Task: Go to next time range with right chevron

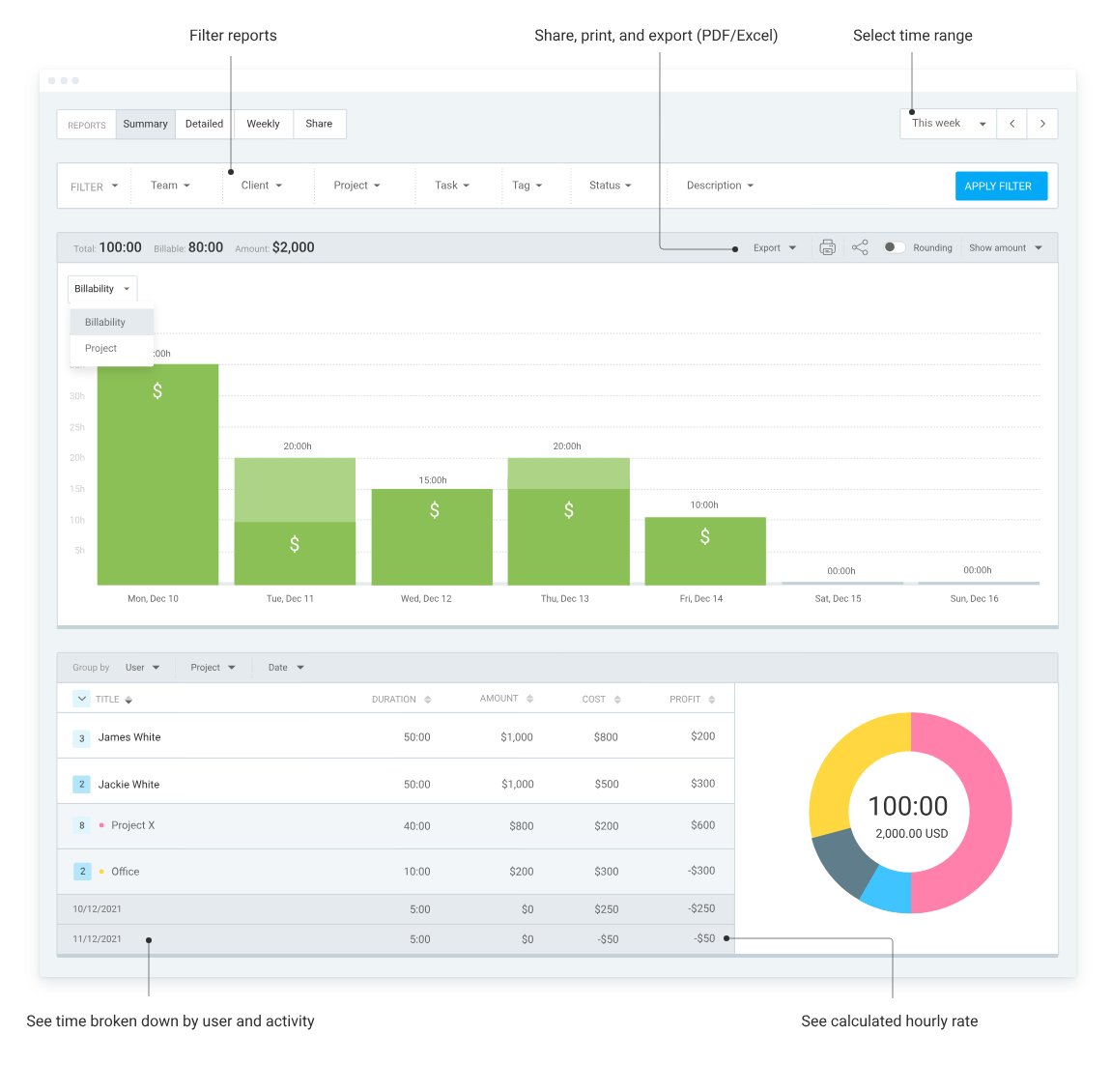Action: pos(1042,124)
